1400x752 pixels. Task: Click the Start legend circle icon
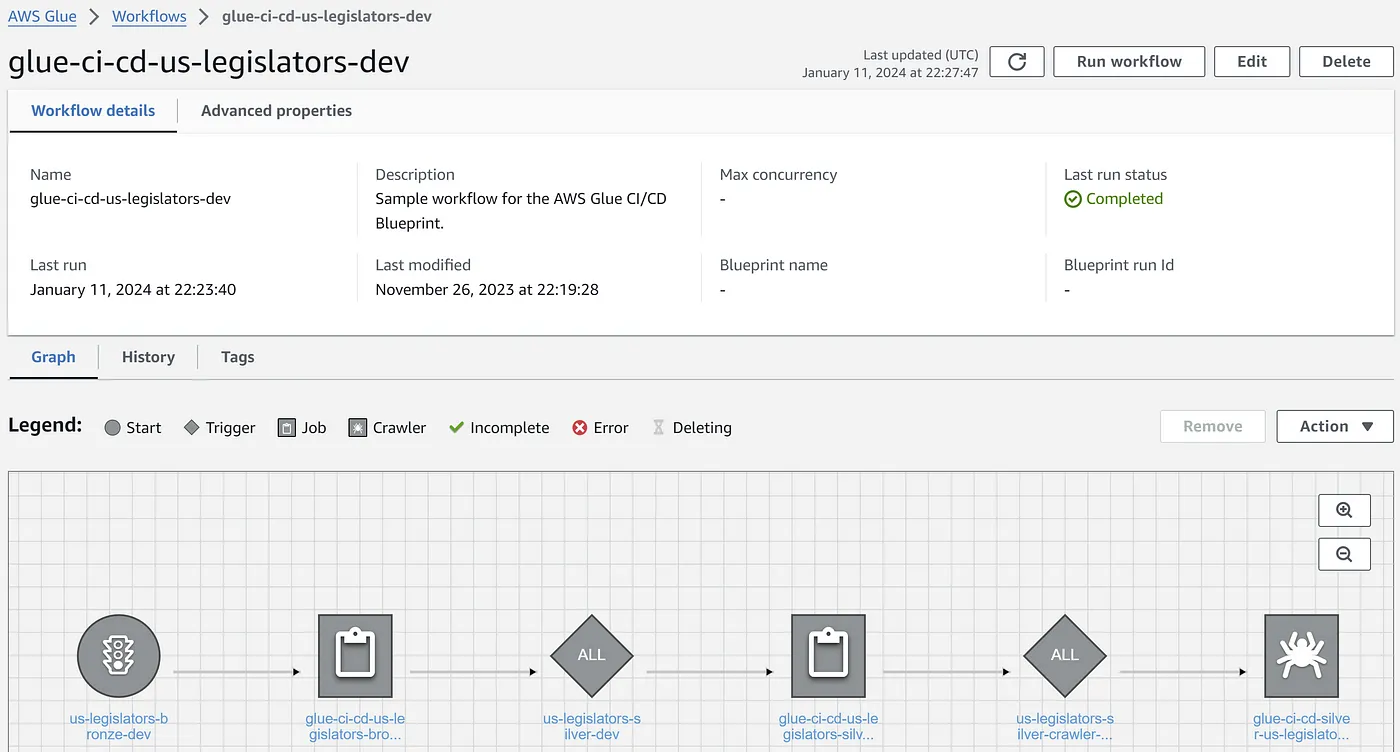(x=113, y=427)
